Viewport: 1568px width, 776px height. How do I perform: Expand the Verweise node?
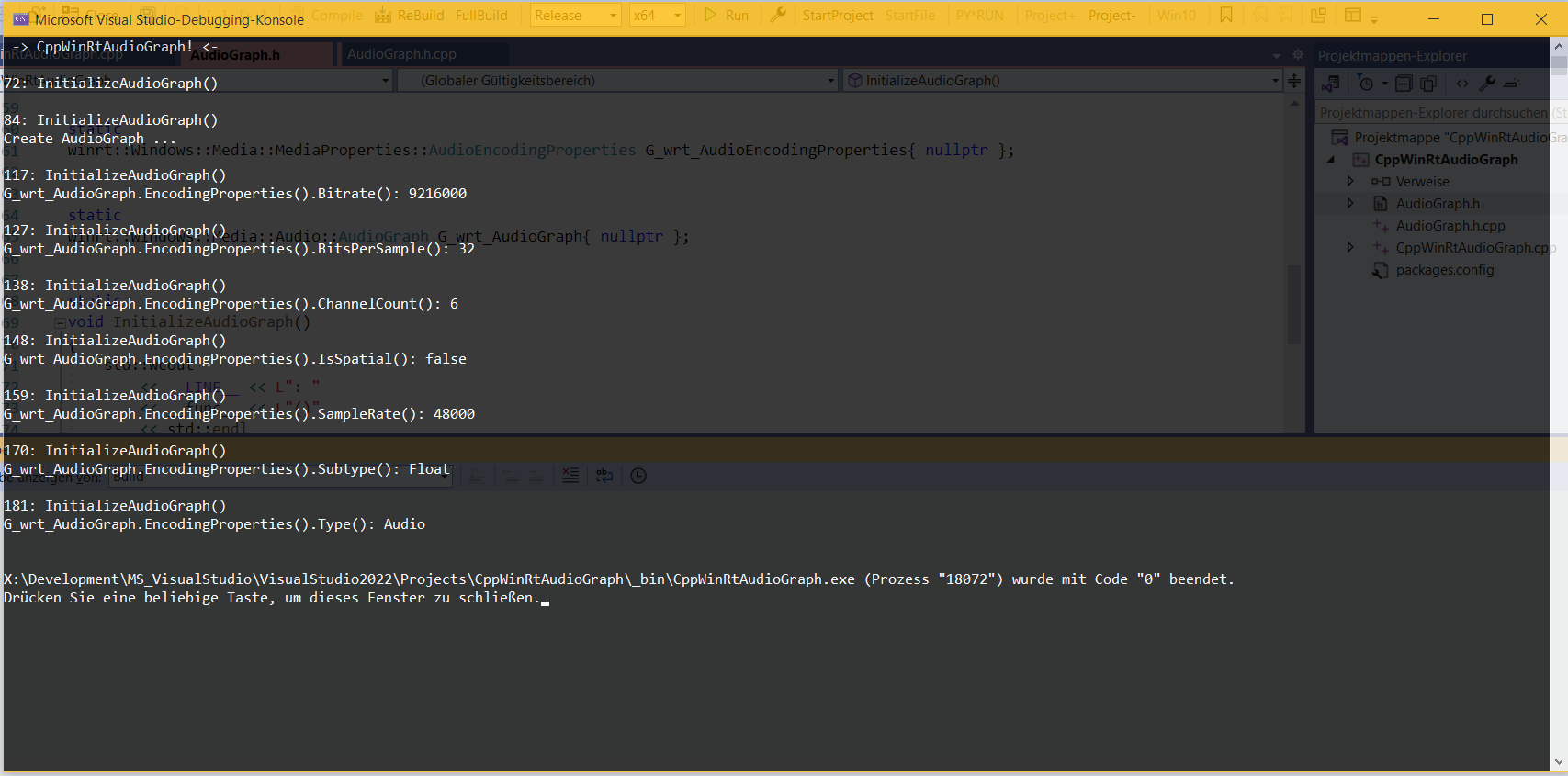click(x=1350, y=182)
